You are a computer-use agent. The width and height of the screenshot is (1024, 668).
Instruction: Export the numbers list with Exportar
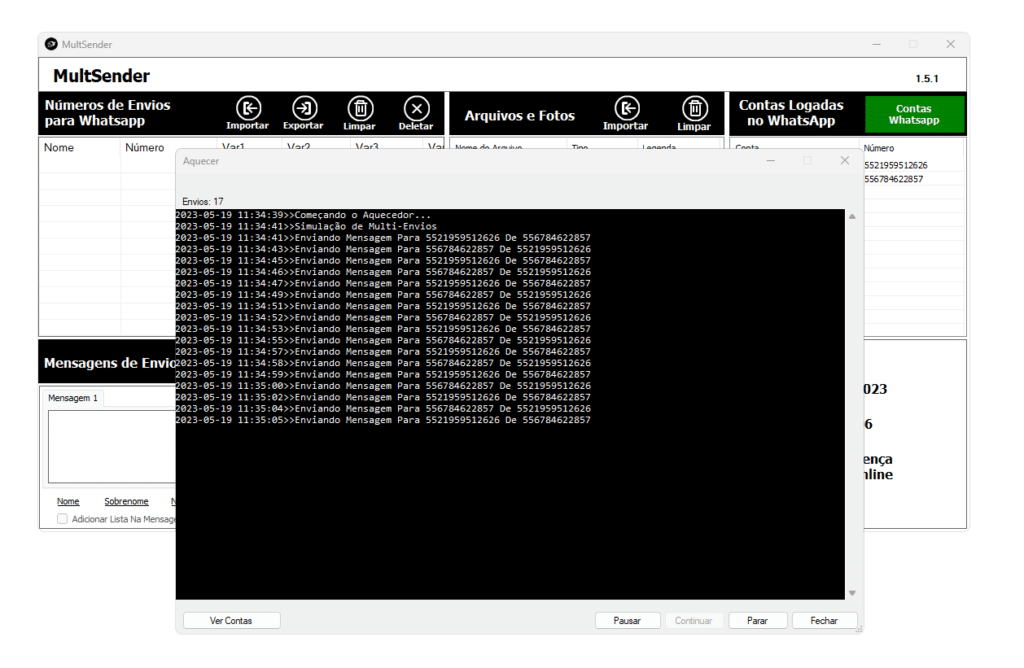point(304,114)
